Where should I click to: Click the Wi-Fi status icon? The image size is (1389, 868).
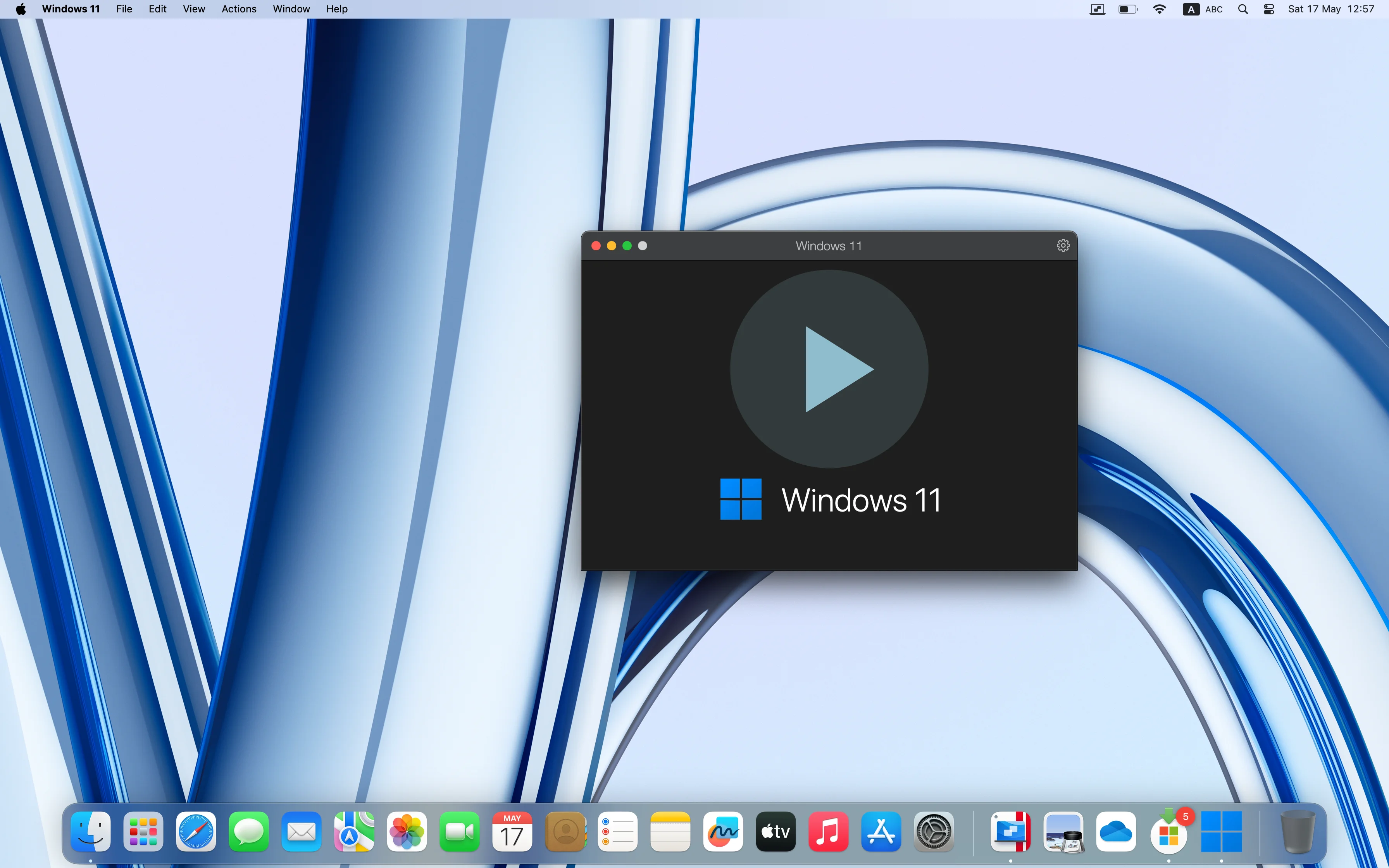[1159, 9]
